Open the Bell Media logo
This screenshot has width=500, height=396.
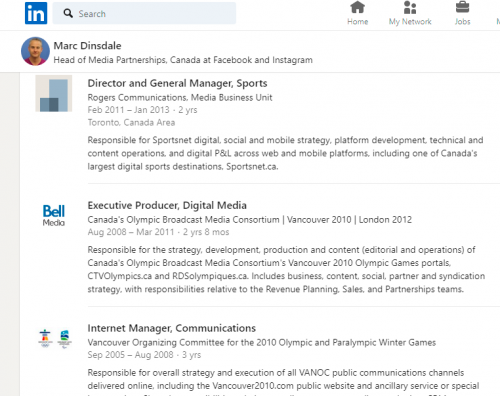54,215
